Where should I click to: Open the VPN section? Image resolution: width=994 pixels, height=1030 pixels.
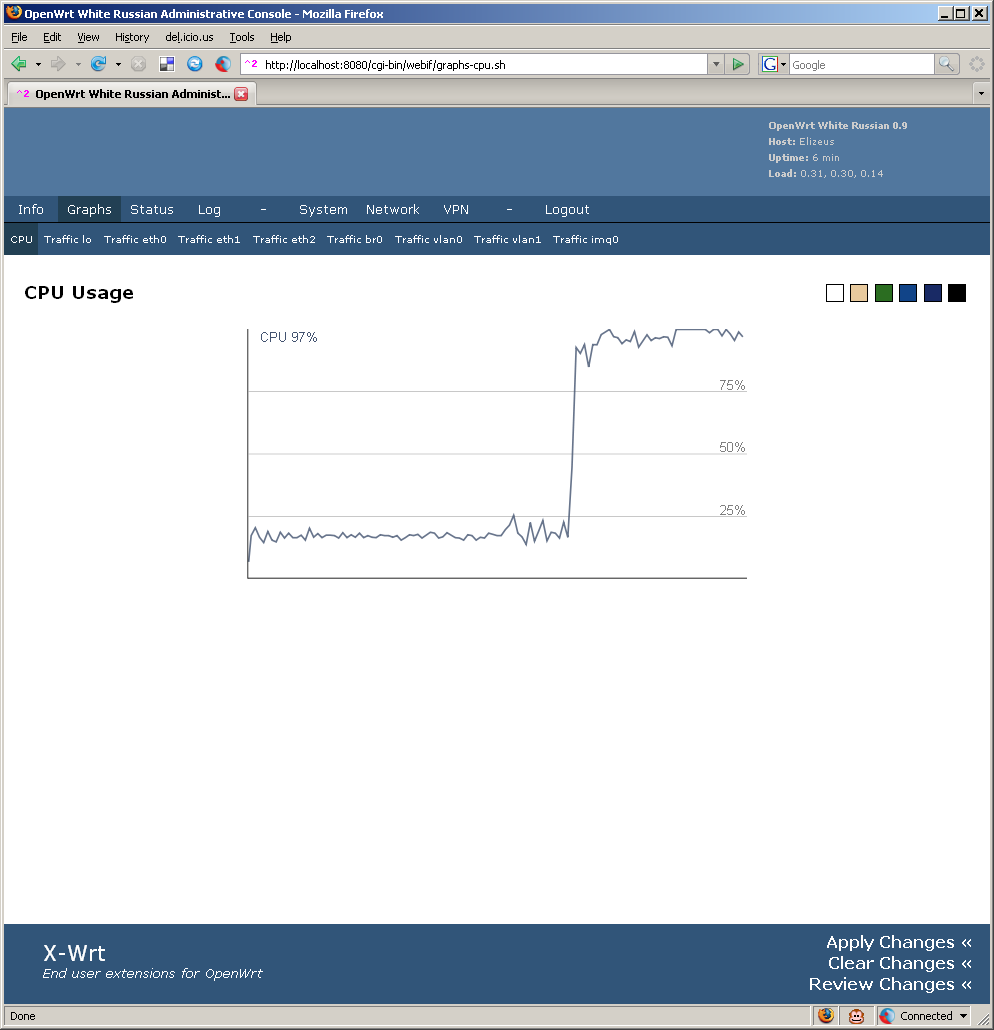pyautogui.click(x=456, y=210)
